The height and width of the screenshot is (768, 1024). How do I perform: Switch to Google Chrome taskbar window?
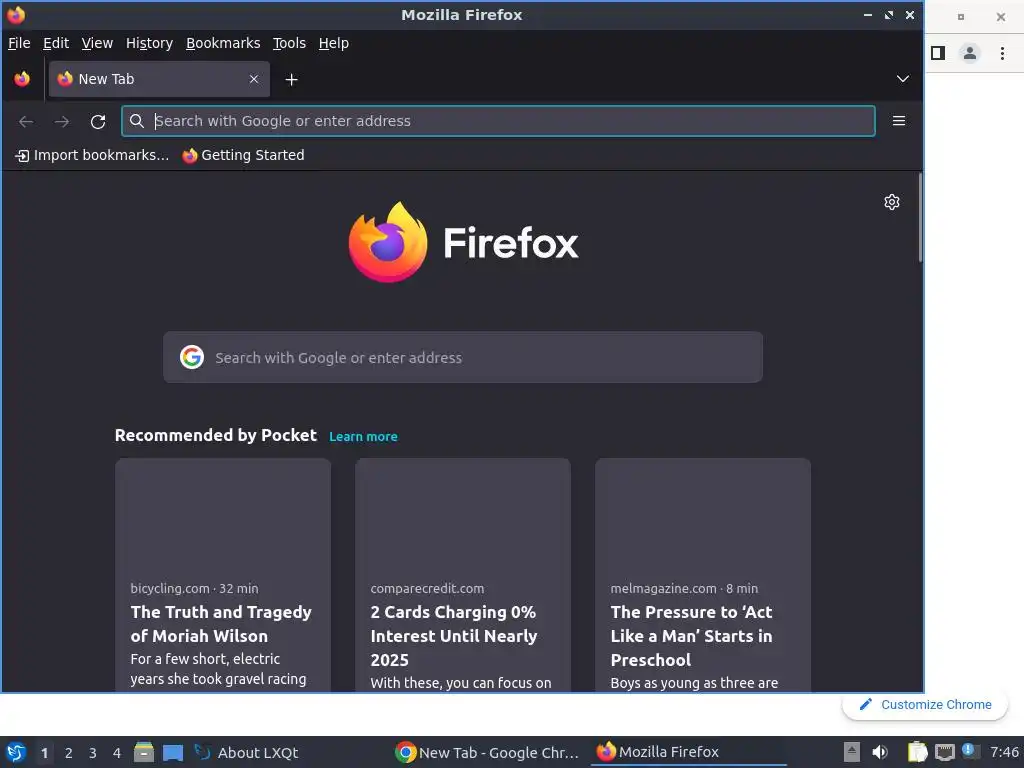pyautogui.click(x=487, y=753)
